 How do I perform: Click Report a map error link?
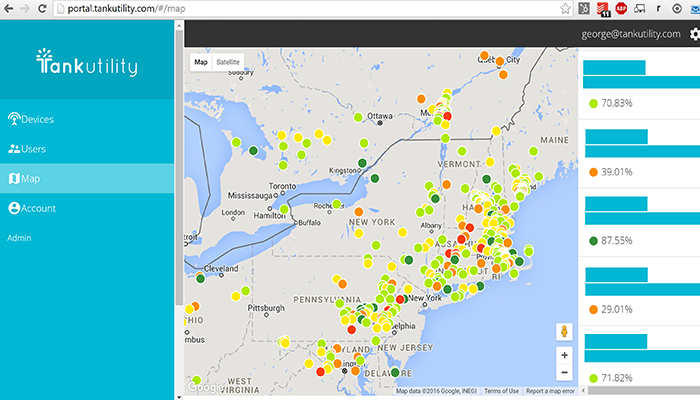pyautogui.click(x=549, y=391)
